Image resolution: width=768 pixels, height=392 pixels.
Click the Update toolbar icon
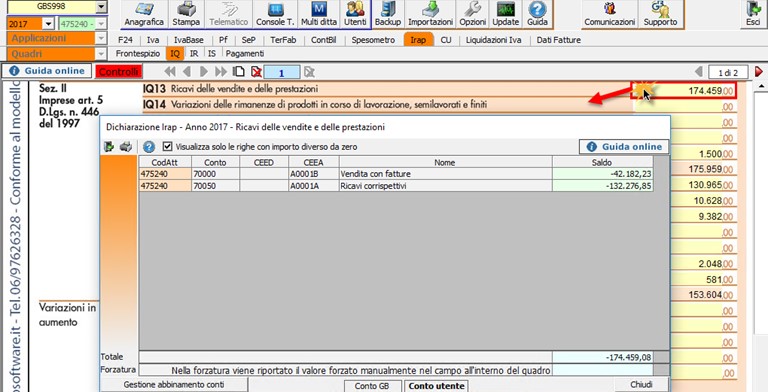point(505,14)
